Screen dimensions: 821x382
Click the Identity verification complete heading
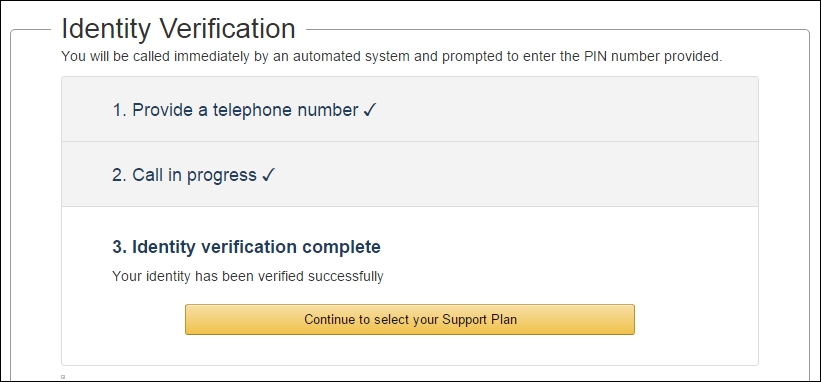click(246, 246)
